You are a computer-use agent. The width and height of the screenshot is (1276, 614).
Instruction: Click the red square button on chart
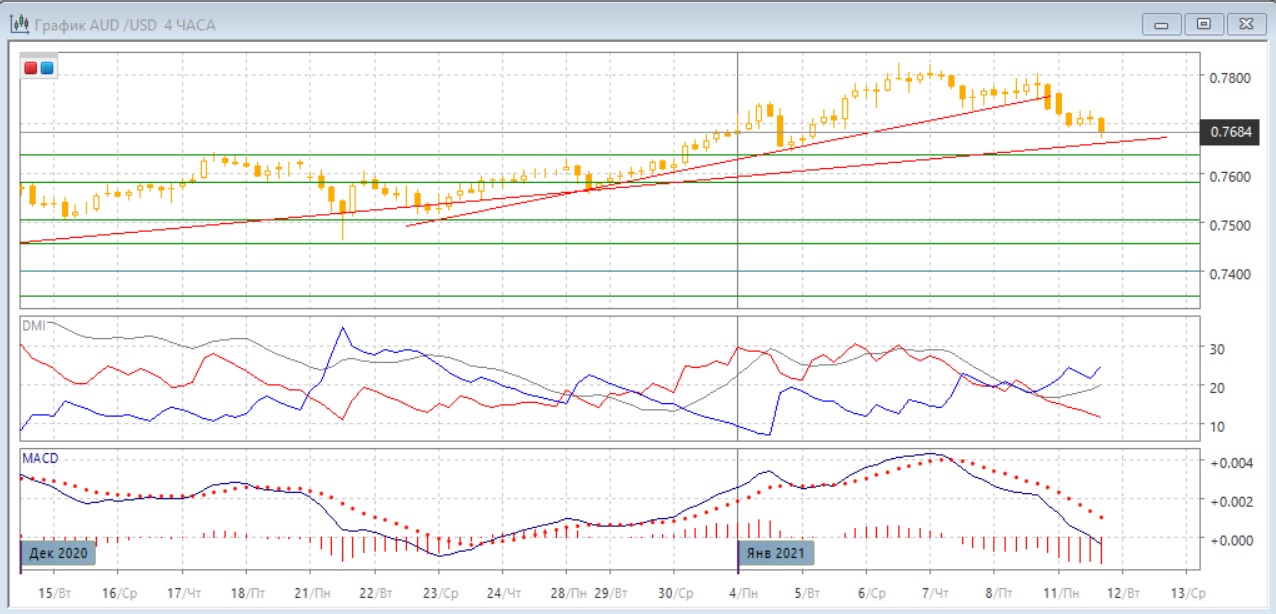(31, 68)
